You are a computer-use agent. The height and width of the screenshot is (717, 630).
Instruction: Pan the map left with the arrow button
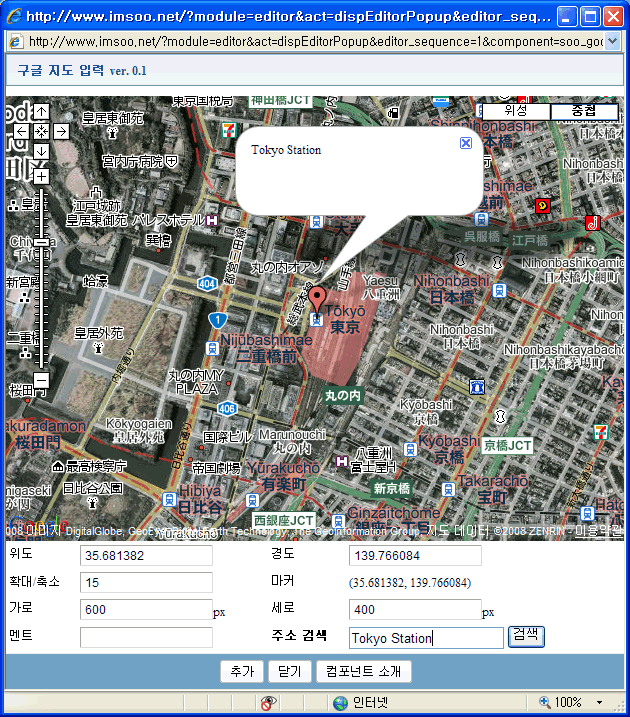click(21, 132)
